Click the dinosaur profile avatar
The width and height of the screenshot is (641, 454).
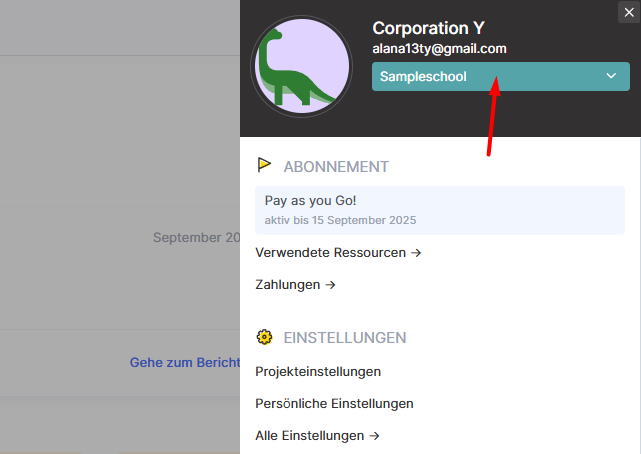click(x=301, y=68)
